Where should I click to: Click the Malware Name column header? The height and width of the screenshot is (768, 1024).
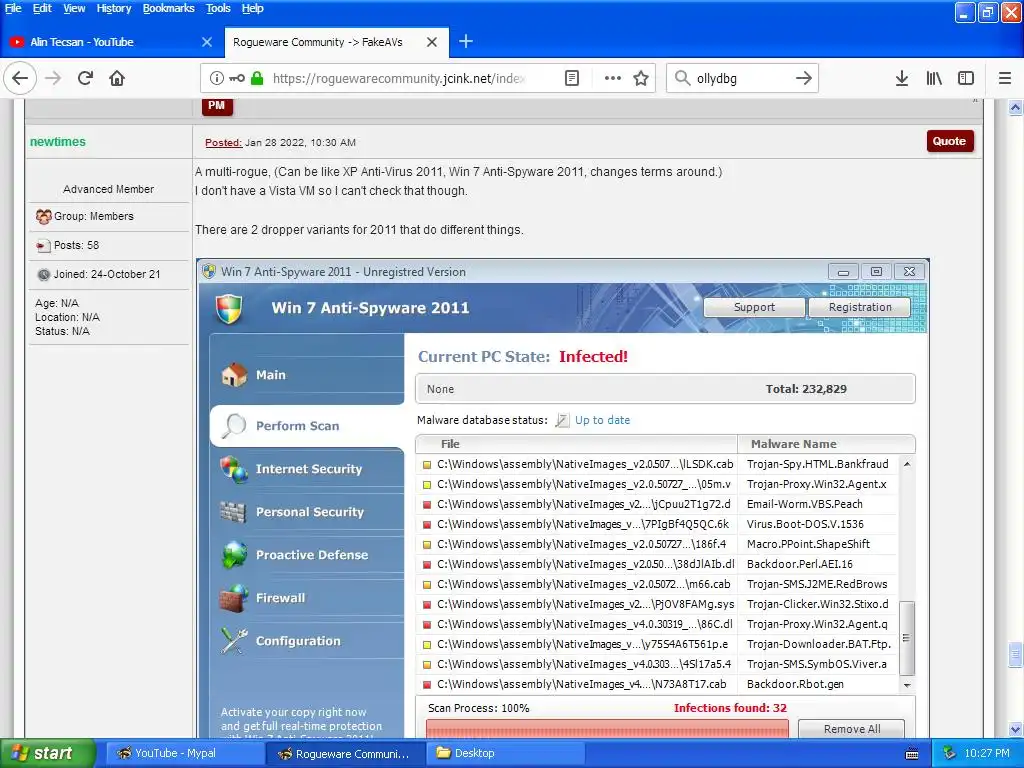click(826, 444)
